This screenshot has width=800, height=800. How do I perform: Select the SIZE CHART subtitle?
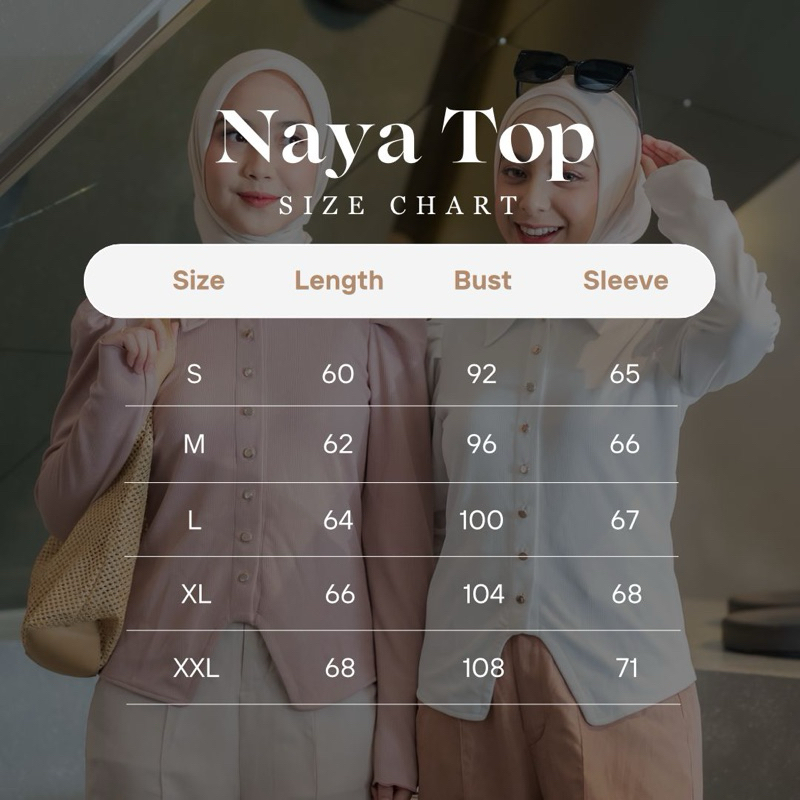coord(399,206)
